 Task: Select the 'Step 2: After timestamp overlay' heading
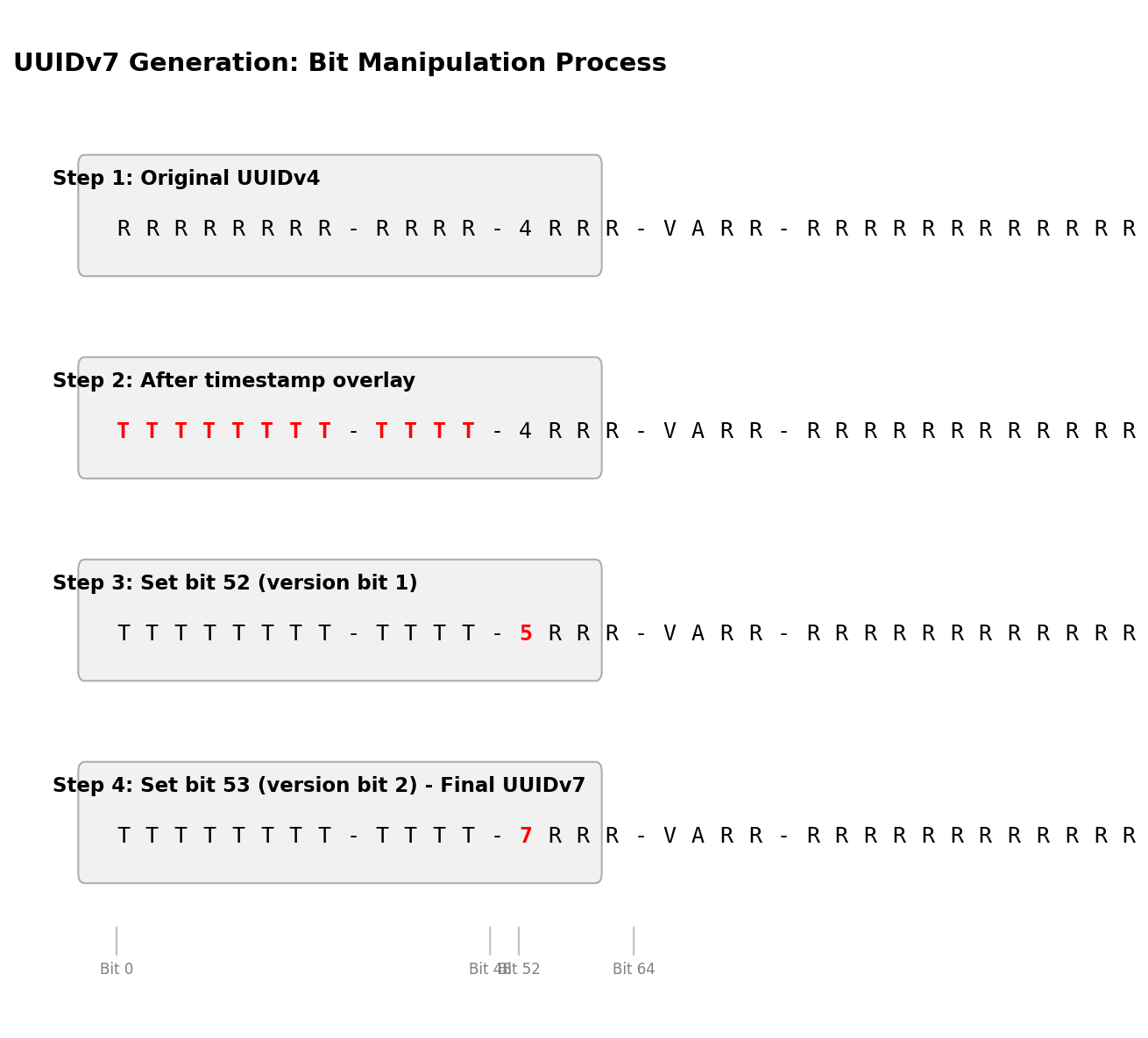[234, 381]
